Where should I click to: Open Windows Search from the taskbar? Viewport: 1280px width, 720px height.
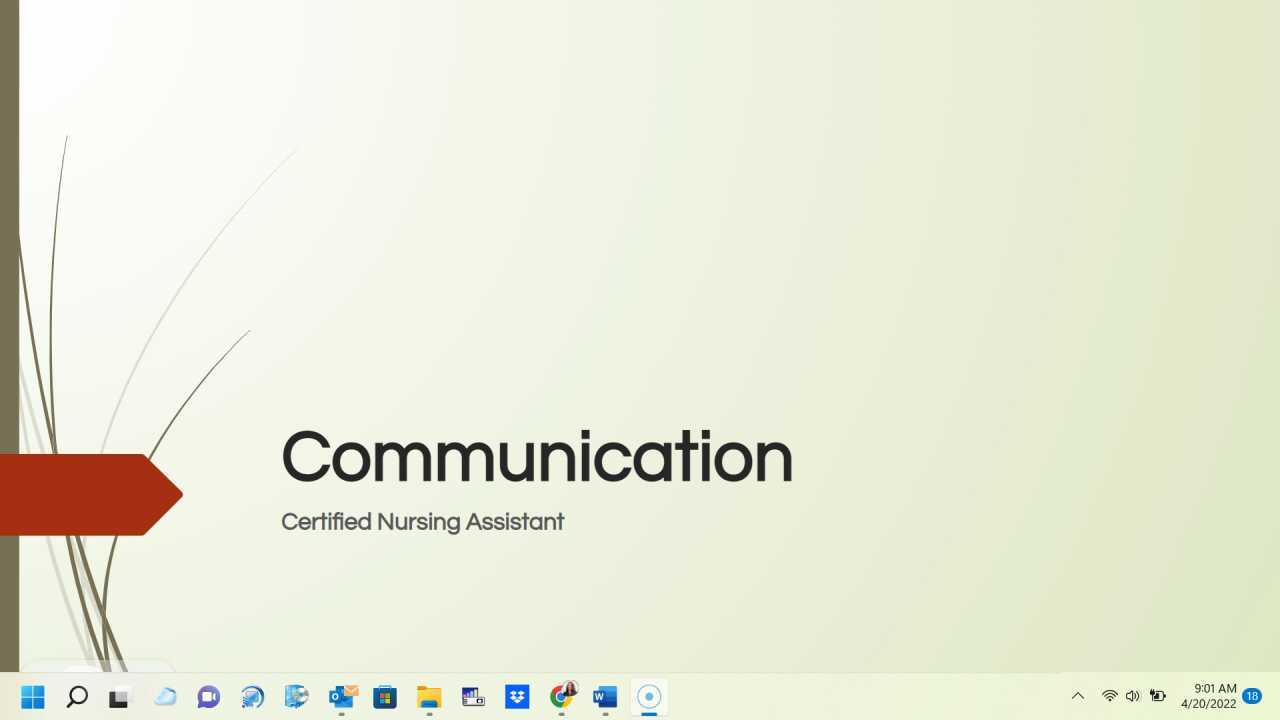click(x=76, y=697)
